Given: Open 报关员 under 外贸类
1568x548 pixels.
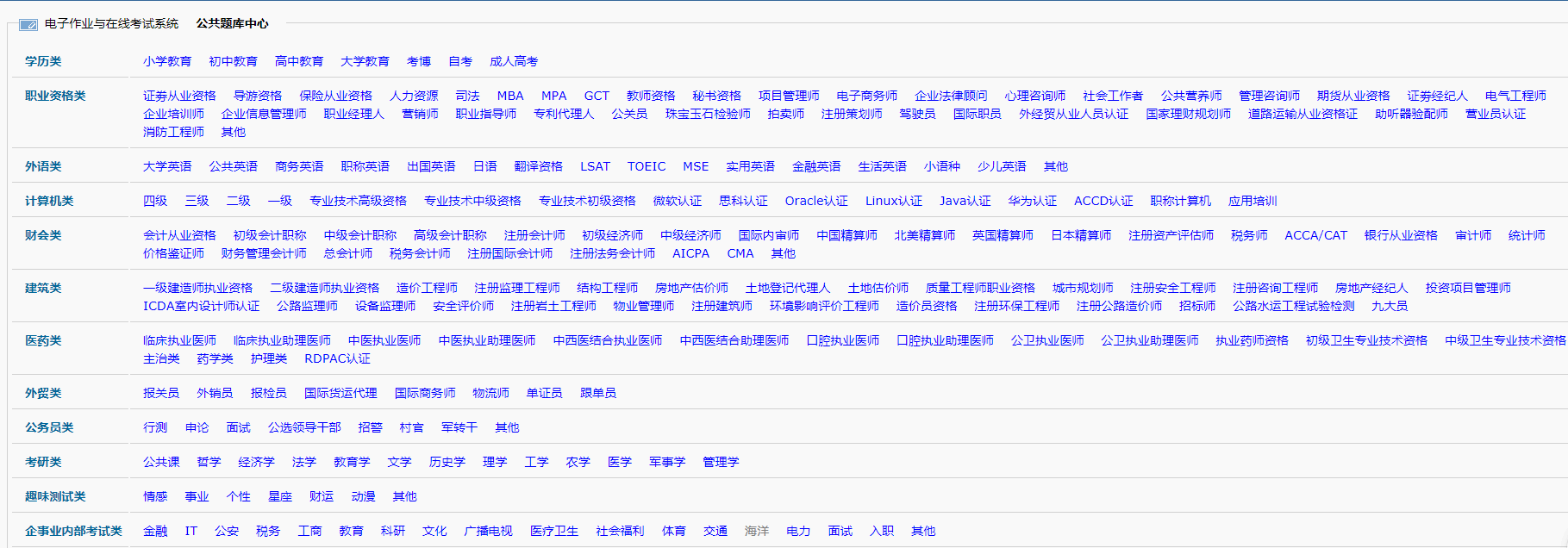Looking at the screenshot, I should click(161, 393).
